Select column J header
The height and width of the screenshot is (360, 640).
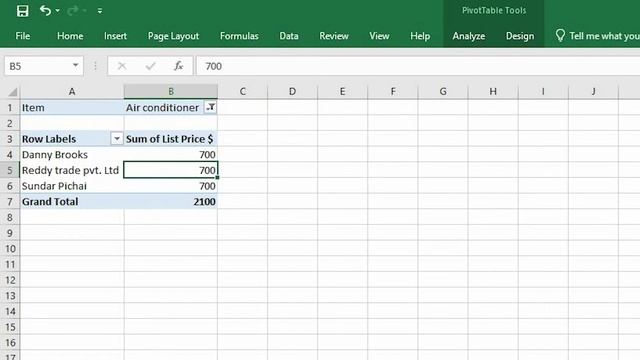[593, 91]
